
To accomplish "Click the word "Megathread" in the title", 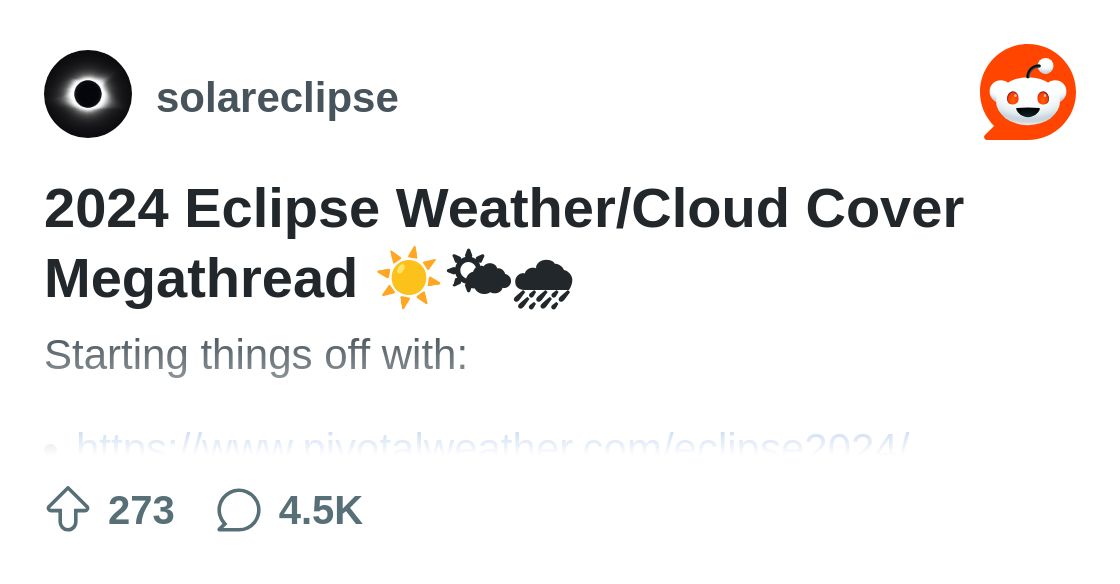I will pyautogui.click(x=201, y=278).
